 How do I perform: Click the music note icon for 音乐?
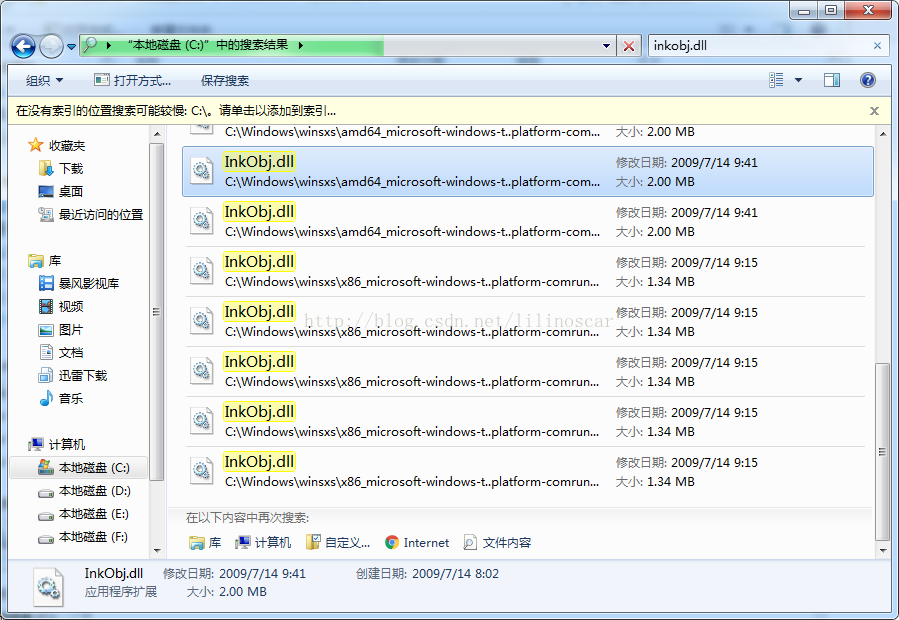point(46,398)
